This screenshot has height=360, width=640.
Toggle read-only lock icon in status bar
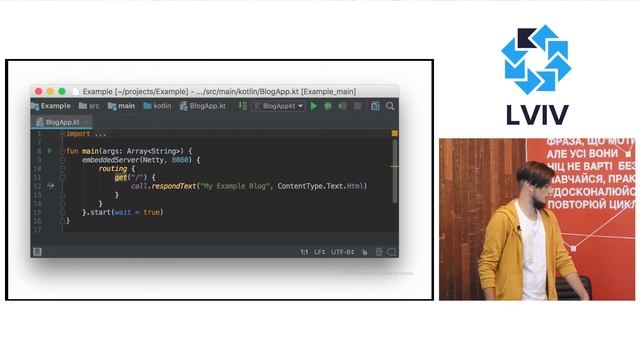click(x=364, y=252)
